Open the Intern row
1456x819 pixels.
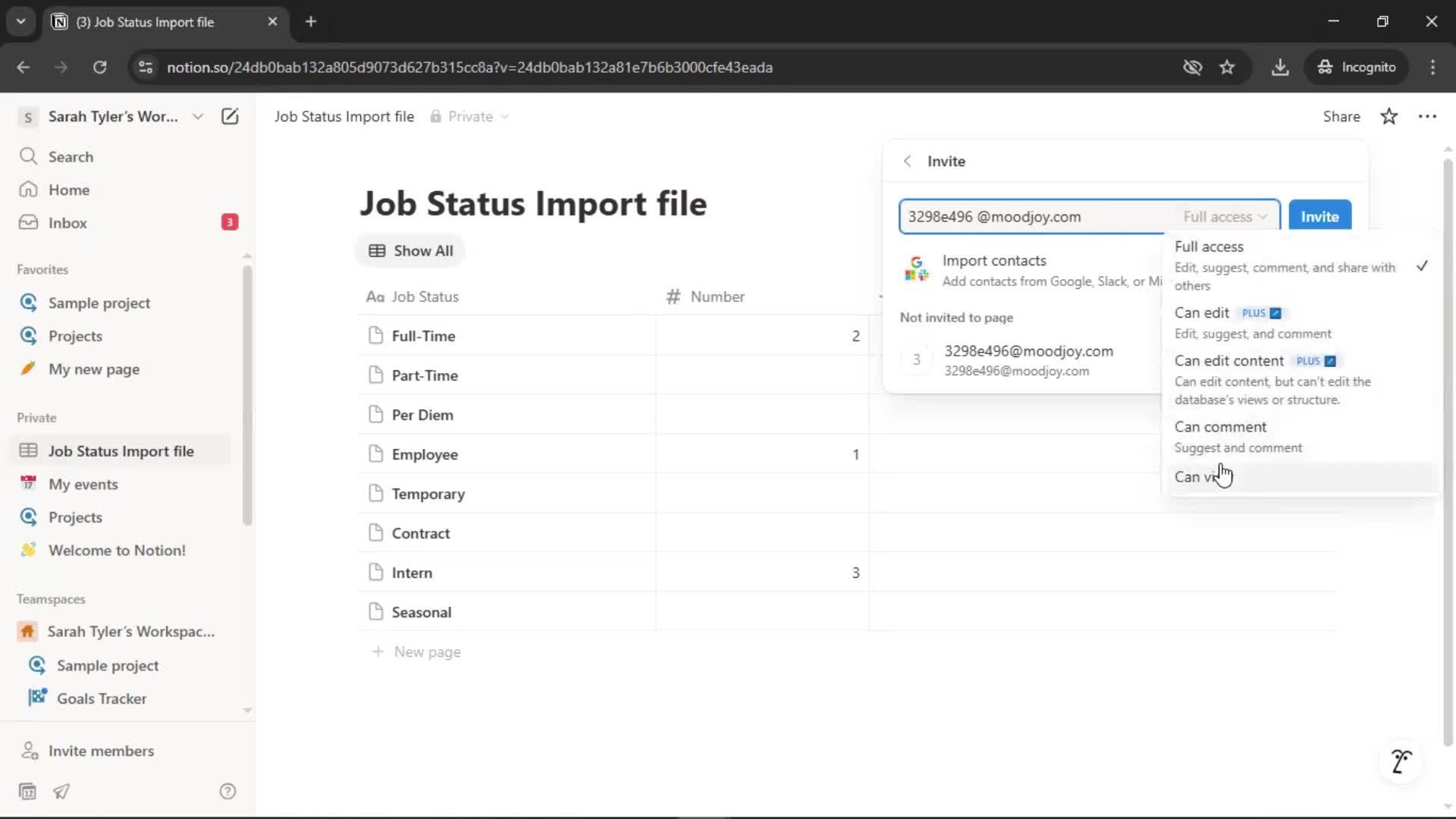coord(412,573)
